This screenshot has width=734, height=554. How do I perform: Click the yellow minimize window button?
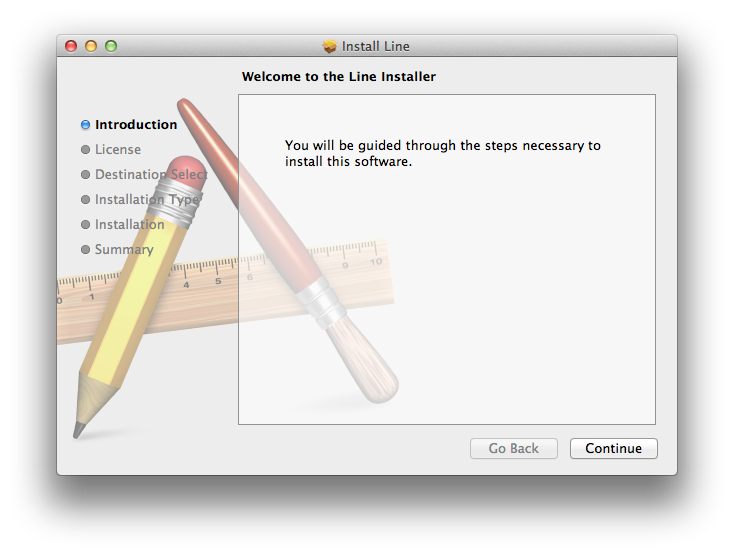91,46
